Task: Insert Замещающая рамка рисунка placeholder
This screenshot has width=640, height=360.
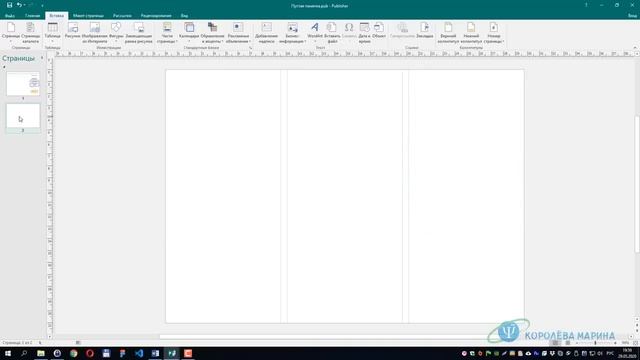Action: coord(139,33)
